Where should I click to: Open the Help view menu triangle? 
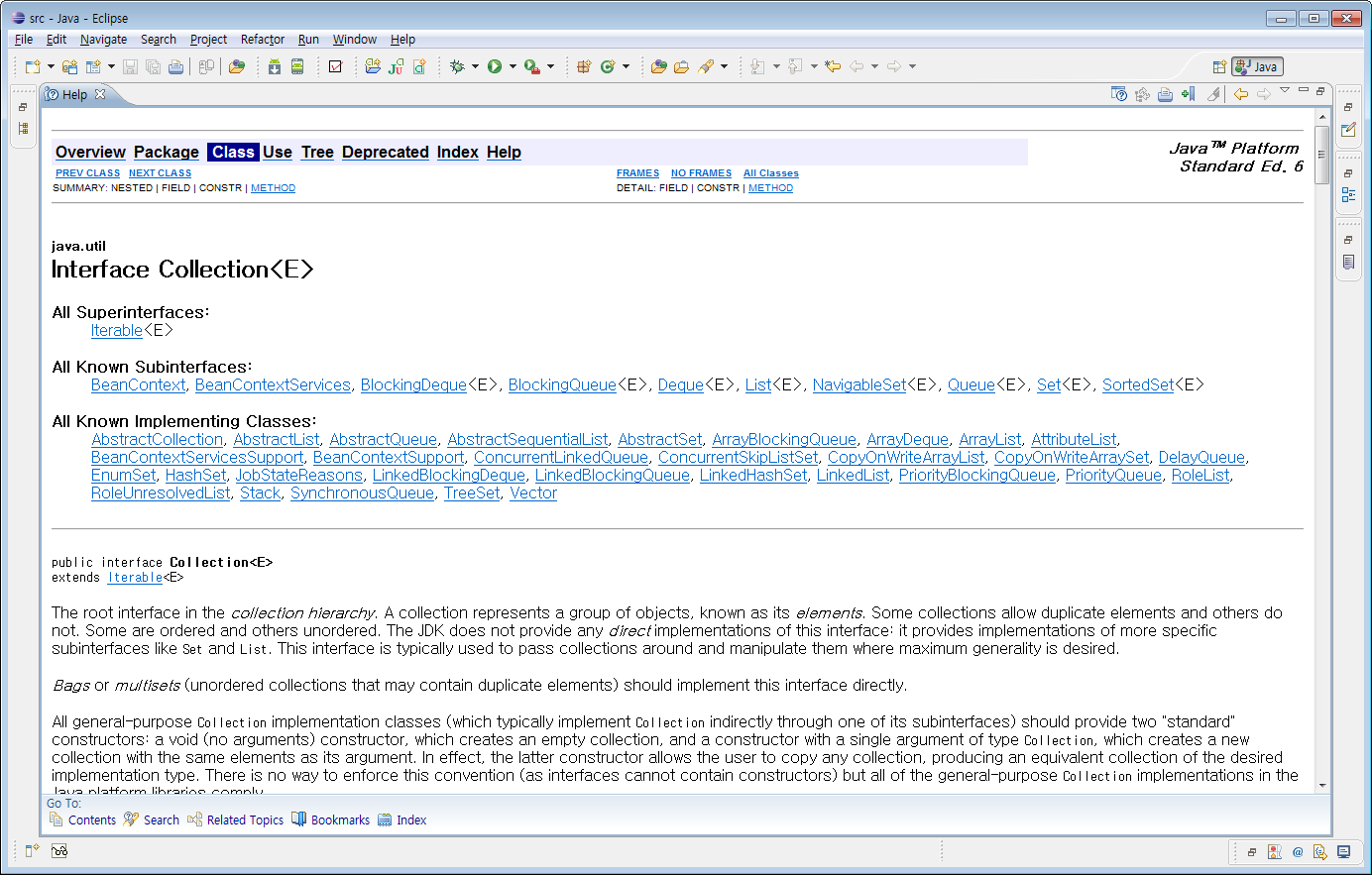point(1285,90)
